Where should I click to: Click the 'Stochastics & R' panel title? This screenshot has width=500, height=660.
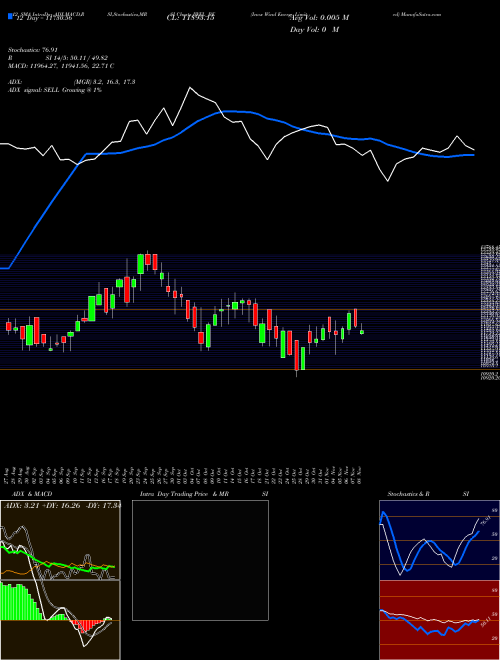click(x=408, y=494)
